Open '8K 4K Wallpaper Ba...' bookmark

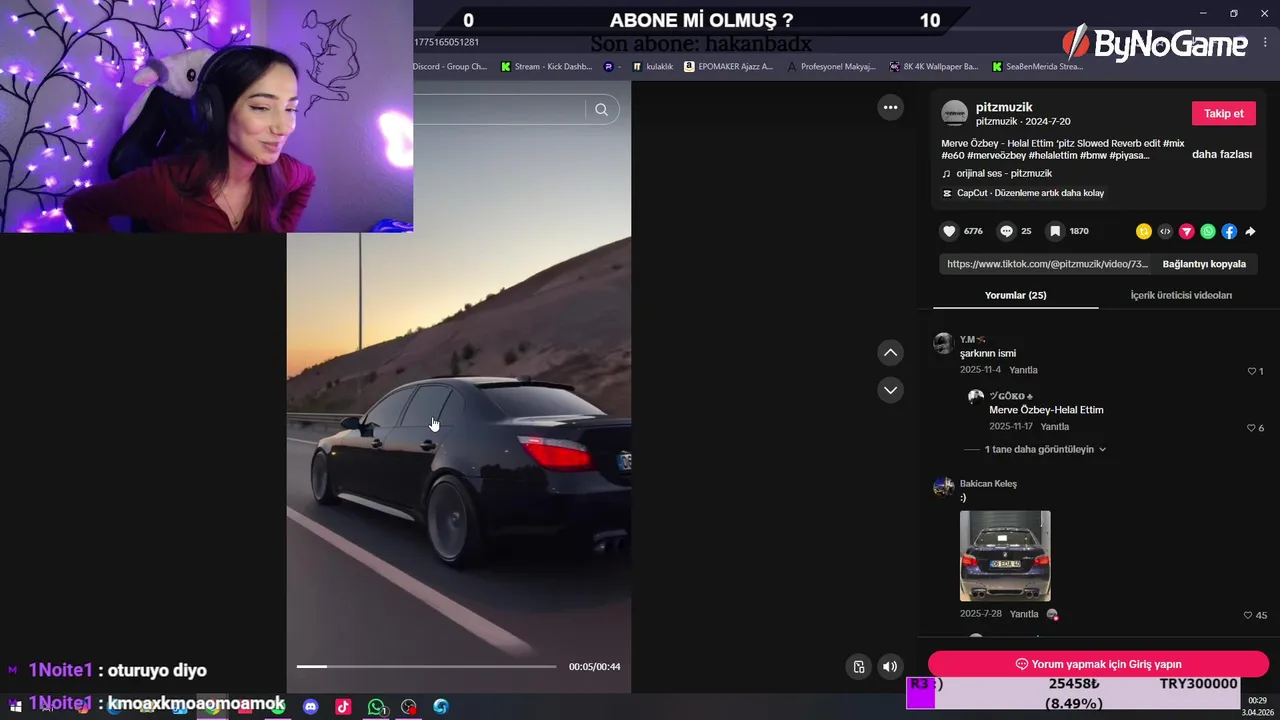tap(934, 67)
